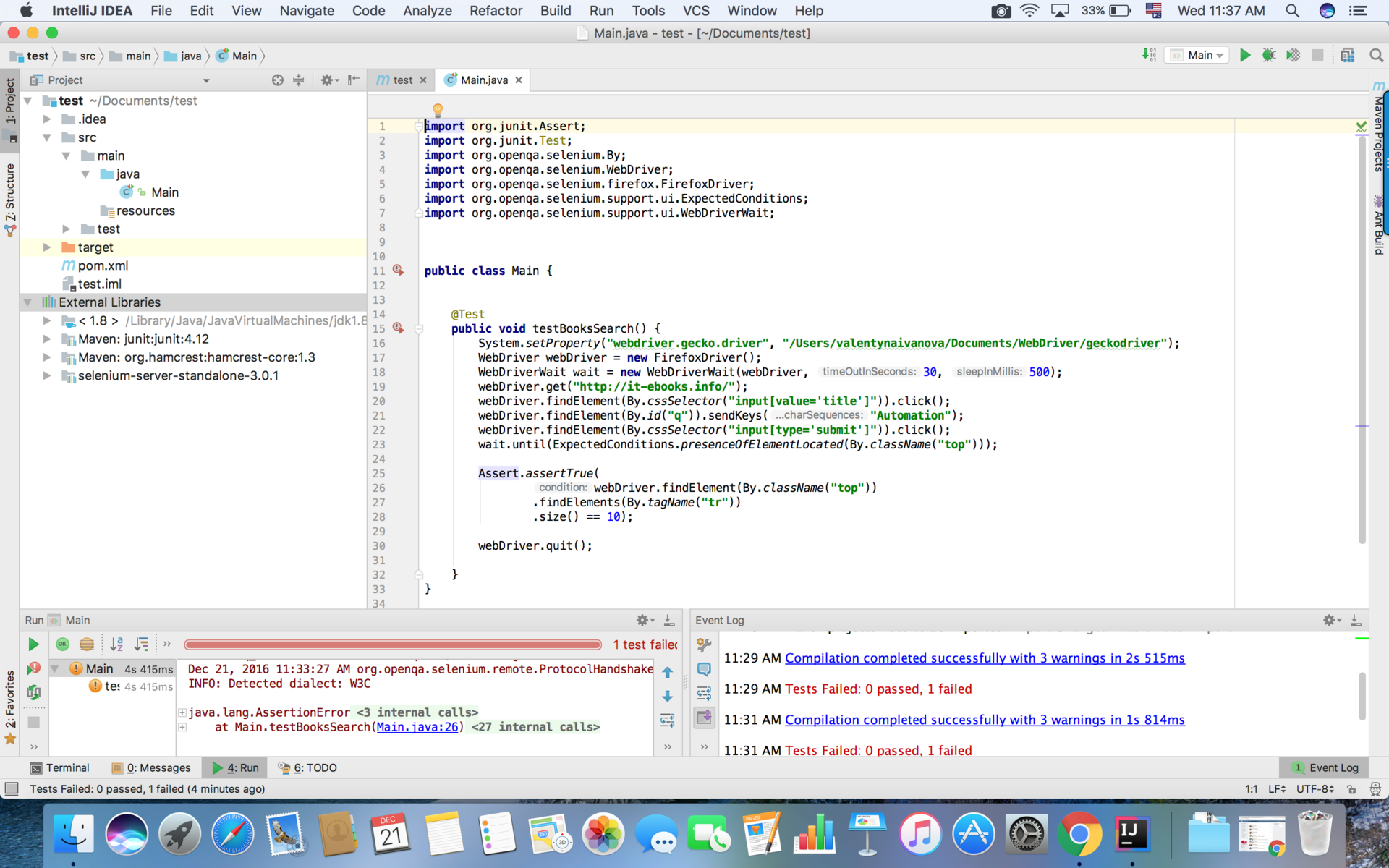Screen dimensions: 1389x868
Task: Click the editor vertical scrollbar
Action: click(x=1362, y=340)
